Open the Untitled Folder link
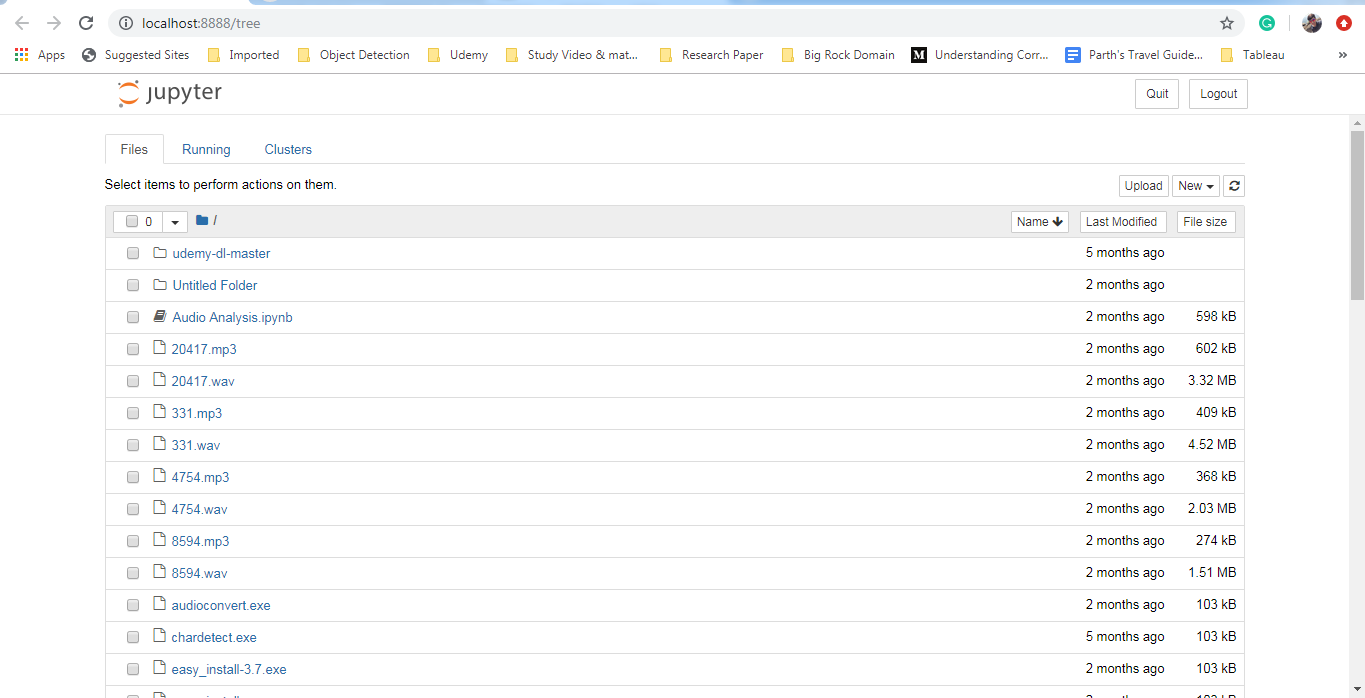Image resolution: width=1365 pixels, height=698 pixels. click(214, 284)
